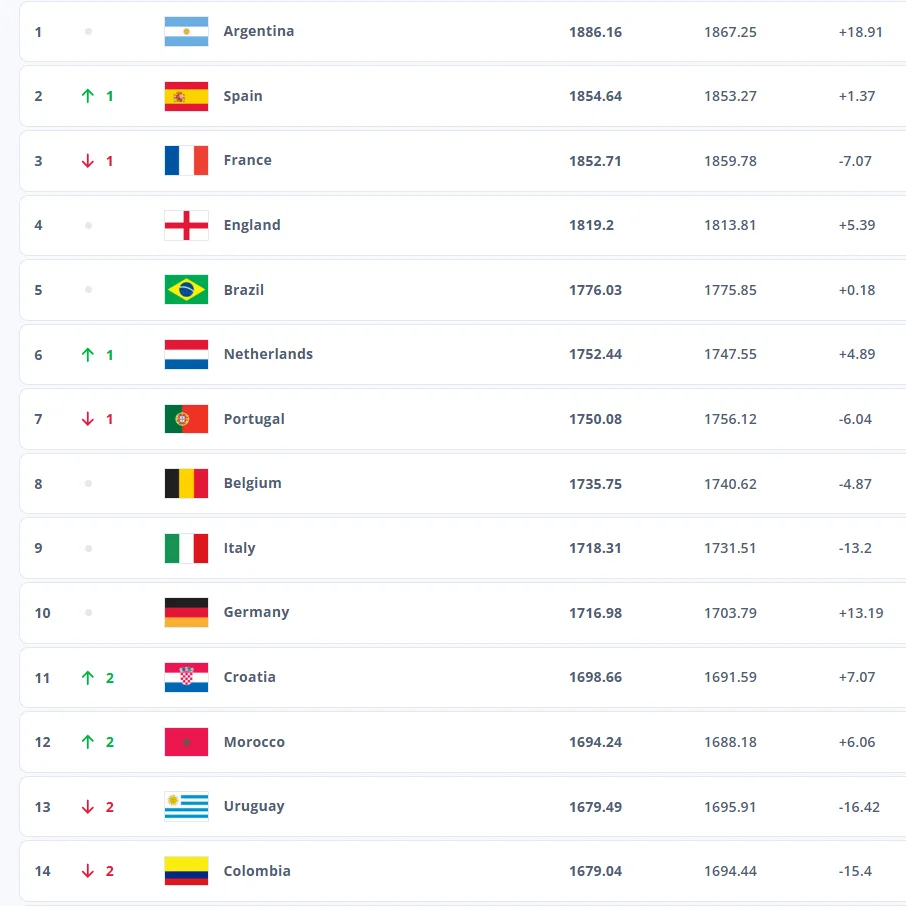Click the Netherlands flag icon
Image resolution: width=906 pixels, height=906 pixels.
click(x=186, y=354)
